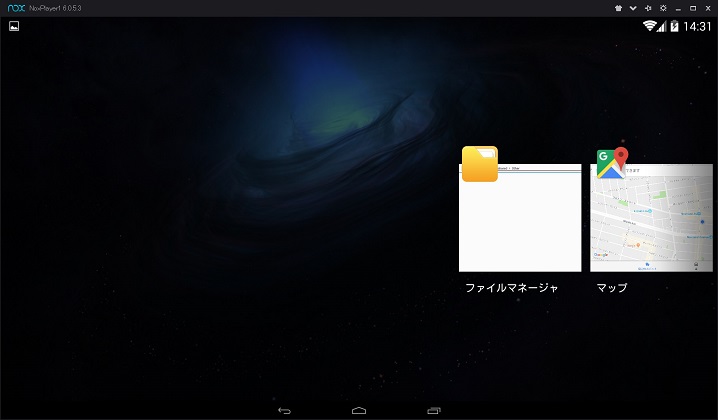Click the マップ text label
This screenshot has height=420, width=718.
coord(611,288)
